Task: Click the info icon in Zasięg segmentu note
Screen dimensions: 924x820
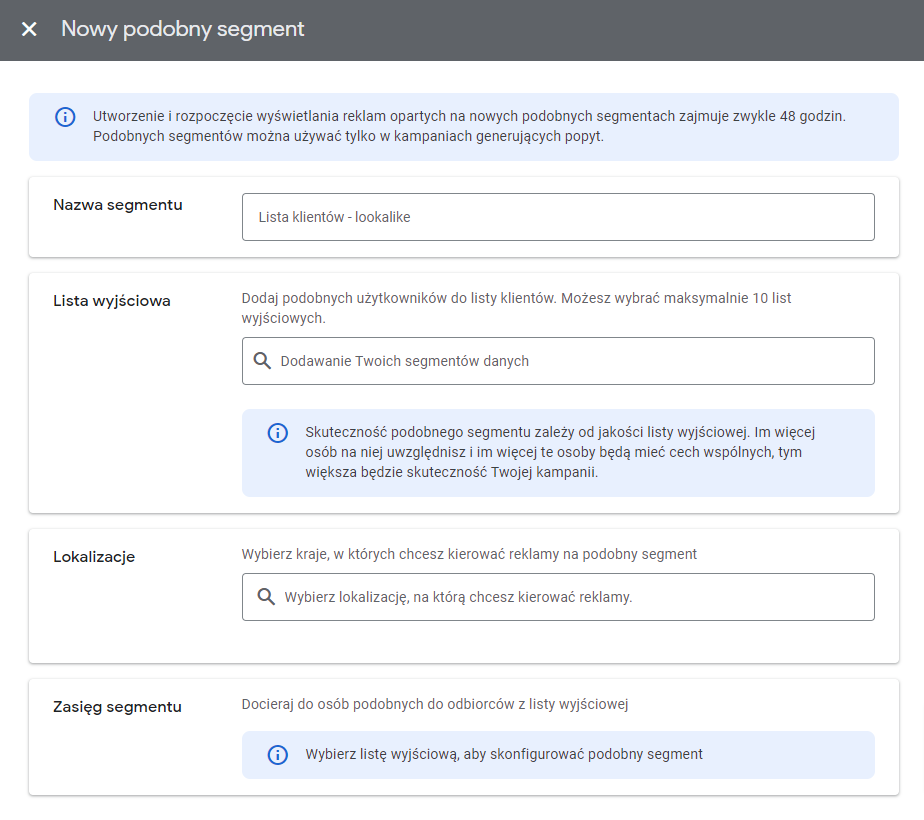Action: (277, 755)
